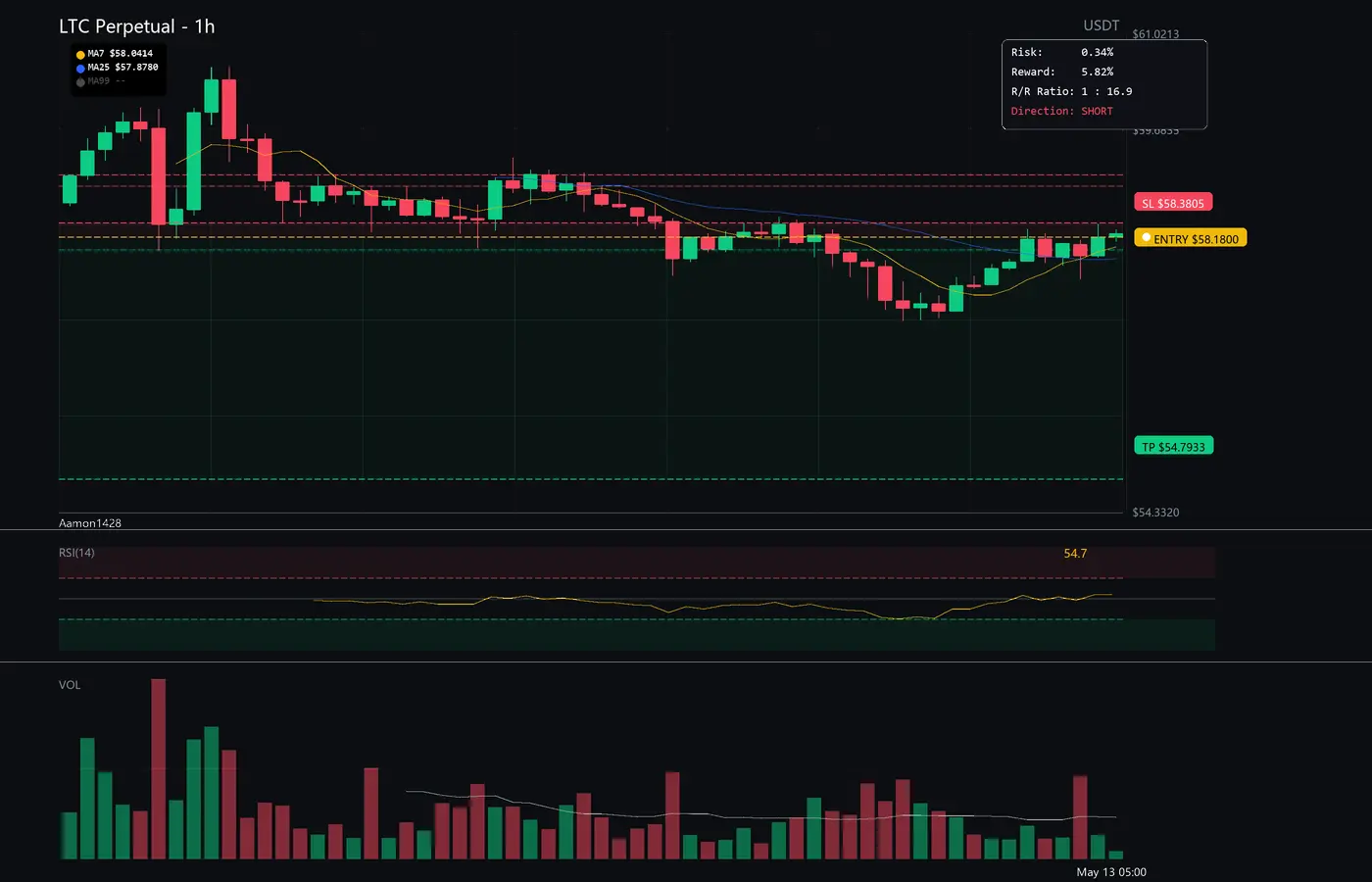Click the chart title LTC Perpetual - 1h
The width and height of the screenshot is (1372, 882).
tap(136, 26)
